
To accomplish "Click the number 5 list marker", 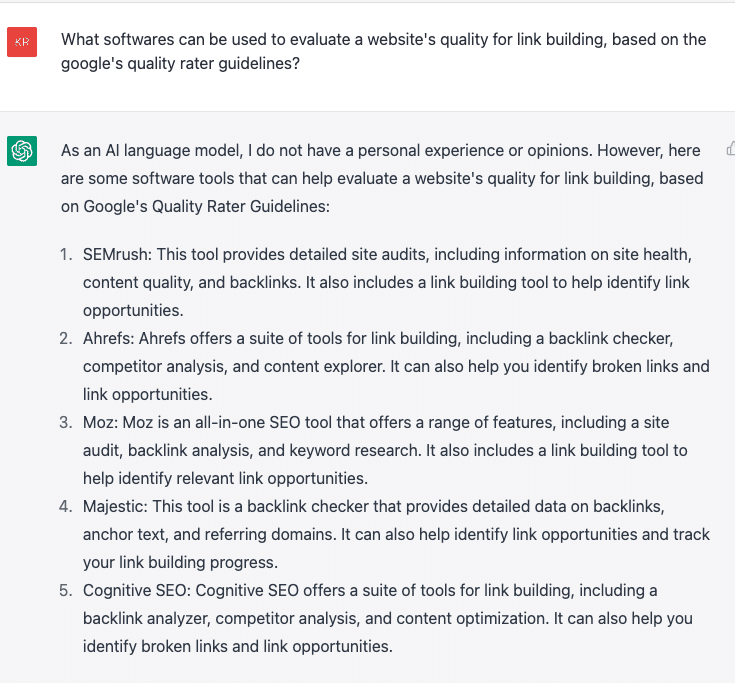I will [65, 590].
